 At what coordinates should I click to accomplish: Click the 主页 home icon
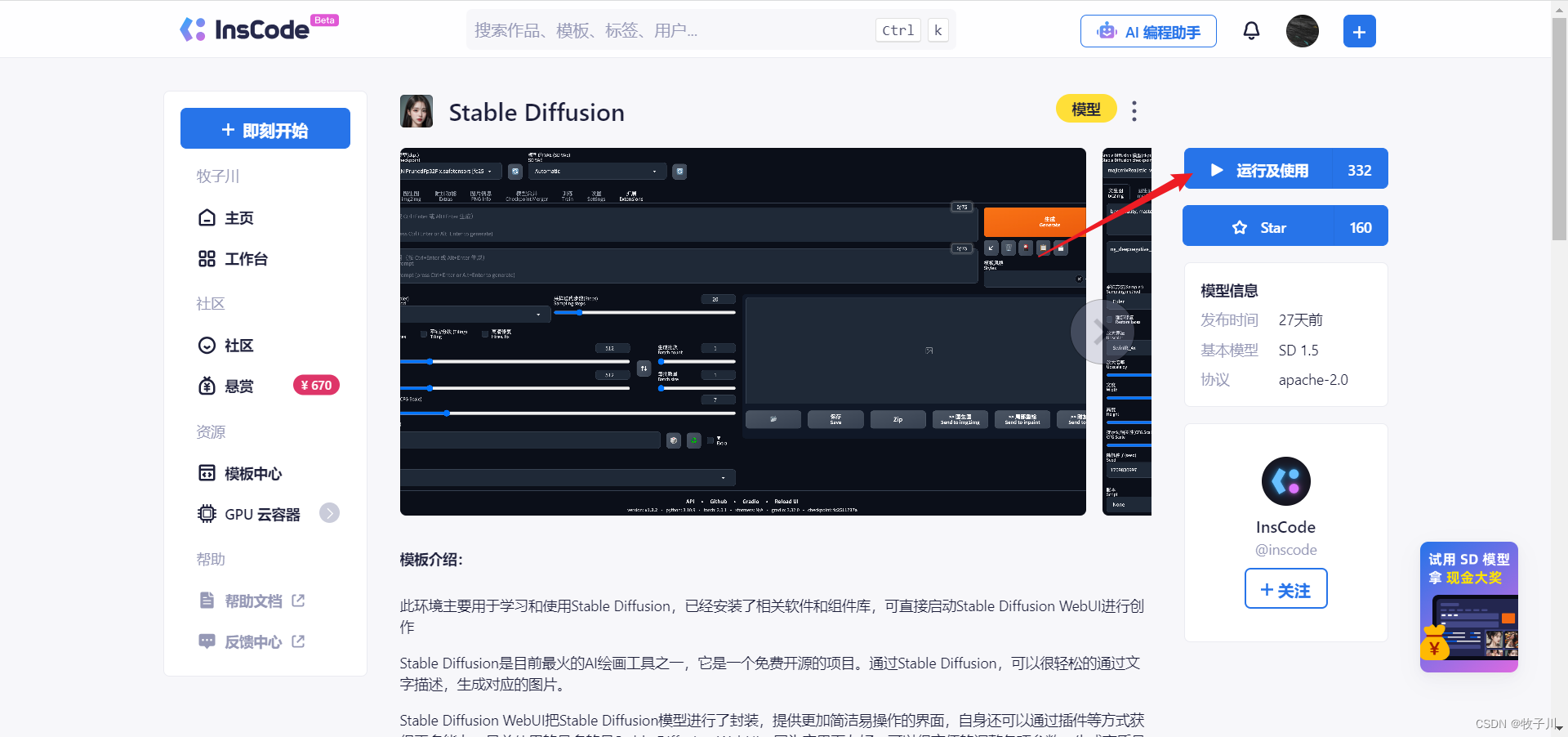(x=207, y=217)
